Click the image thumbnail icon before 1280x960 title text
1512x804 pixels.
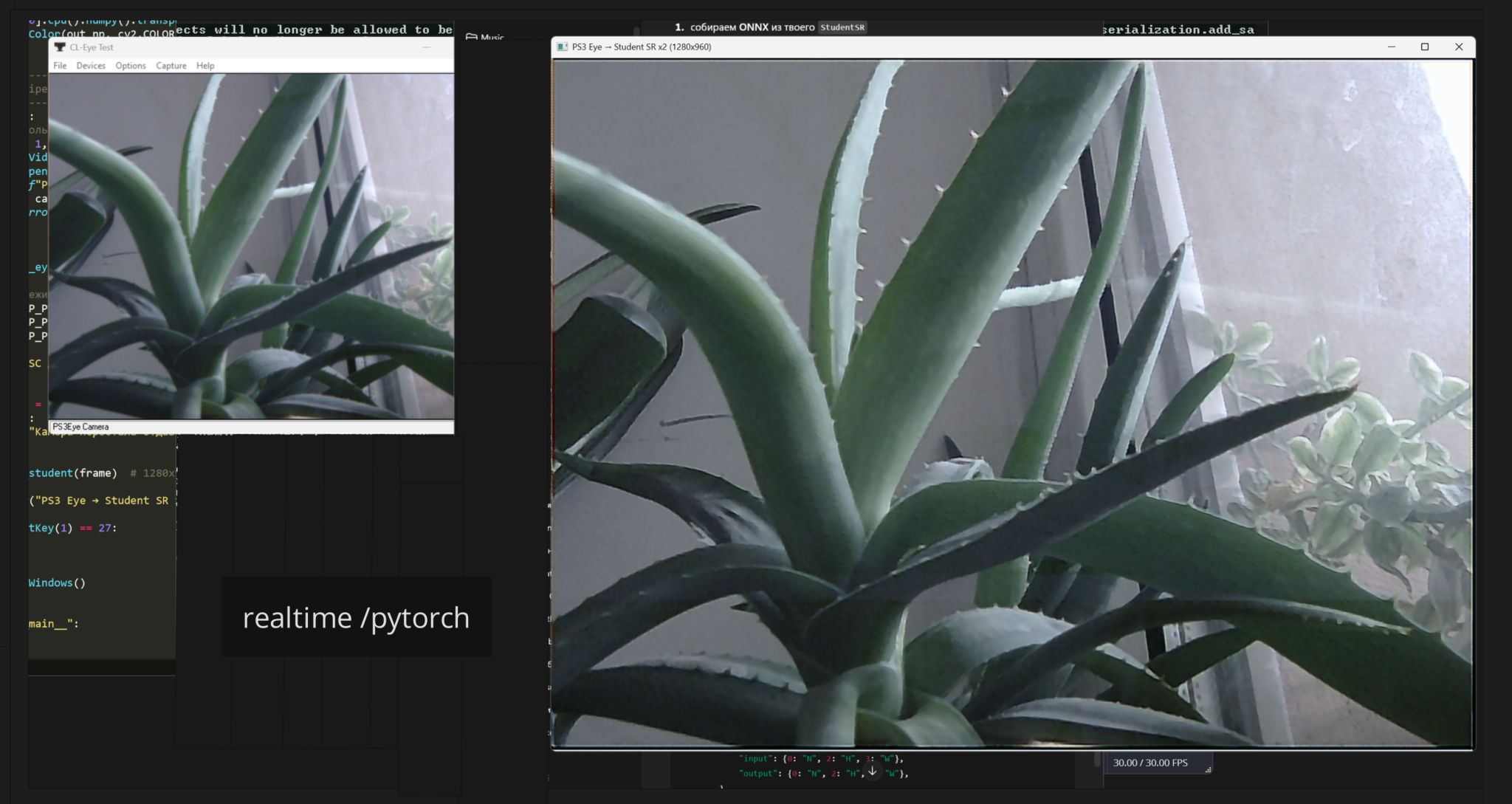click(562, 47)
